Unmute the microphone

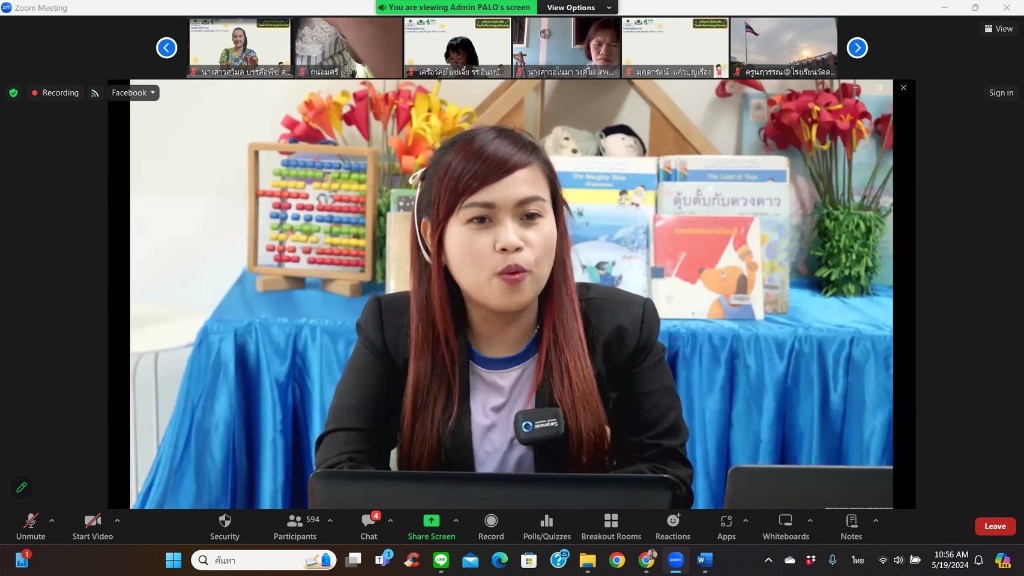(x=31, y=526)
